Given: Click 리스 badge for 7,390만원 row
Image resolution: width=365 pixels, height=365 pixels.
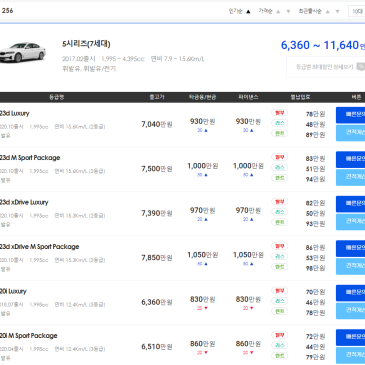Looking at the screenshot, I should coord(279,212).
